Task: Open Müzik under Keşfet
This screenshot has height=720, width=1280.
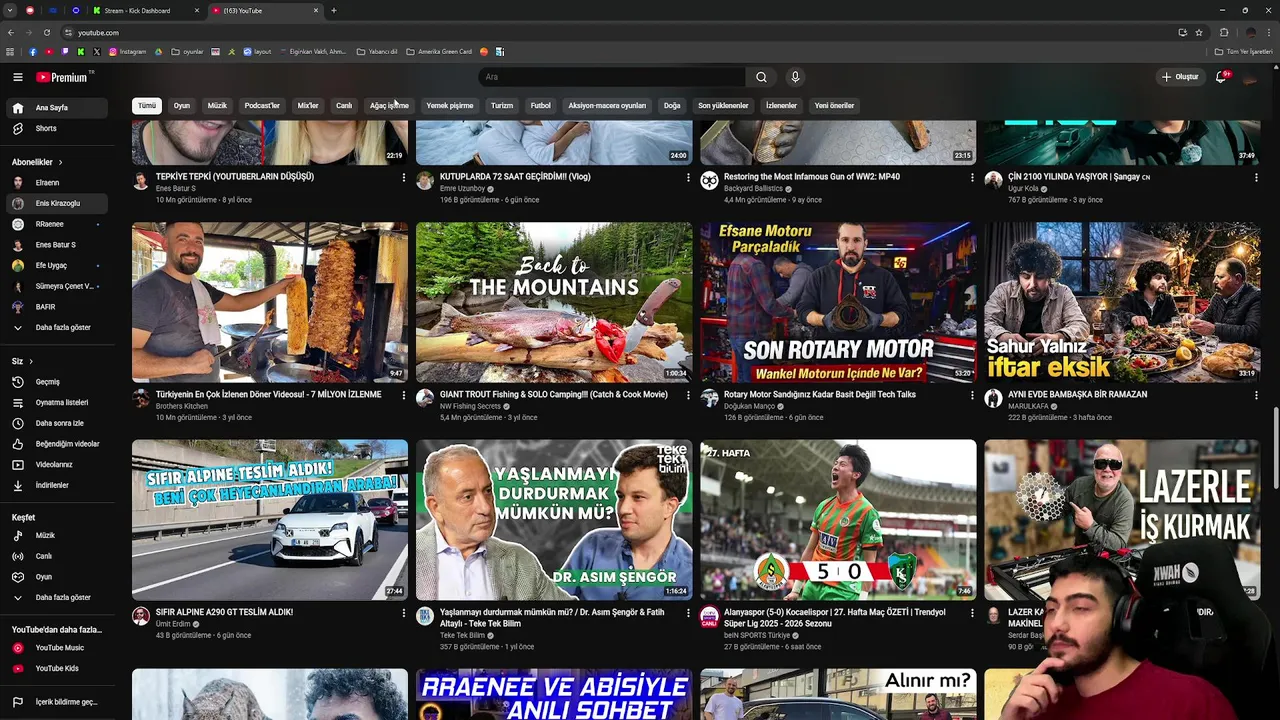Action: pyautogui.click(x=58, y=536)
